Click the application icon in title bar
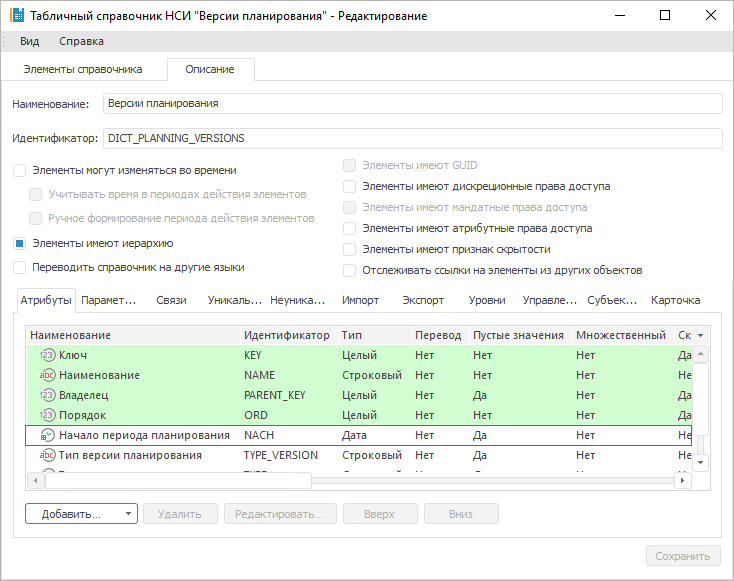The width and height of the screenshot is (734, 581). coord(16,16)
